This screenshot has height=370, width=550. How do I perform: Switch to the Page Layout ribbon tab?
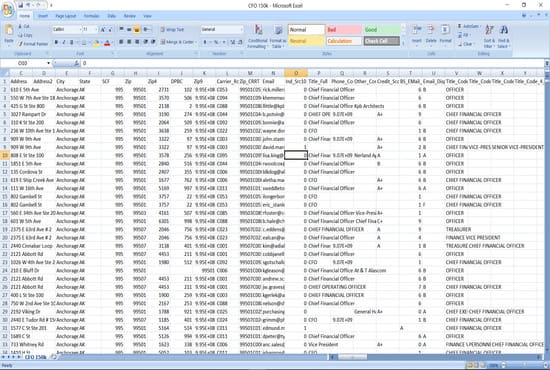pos(66,16)
